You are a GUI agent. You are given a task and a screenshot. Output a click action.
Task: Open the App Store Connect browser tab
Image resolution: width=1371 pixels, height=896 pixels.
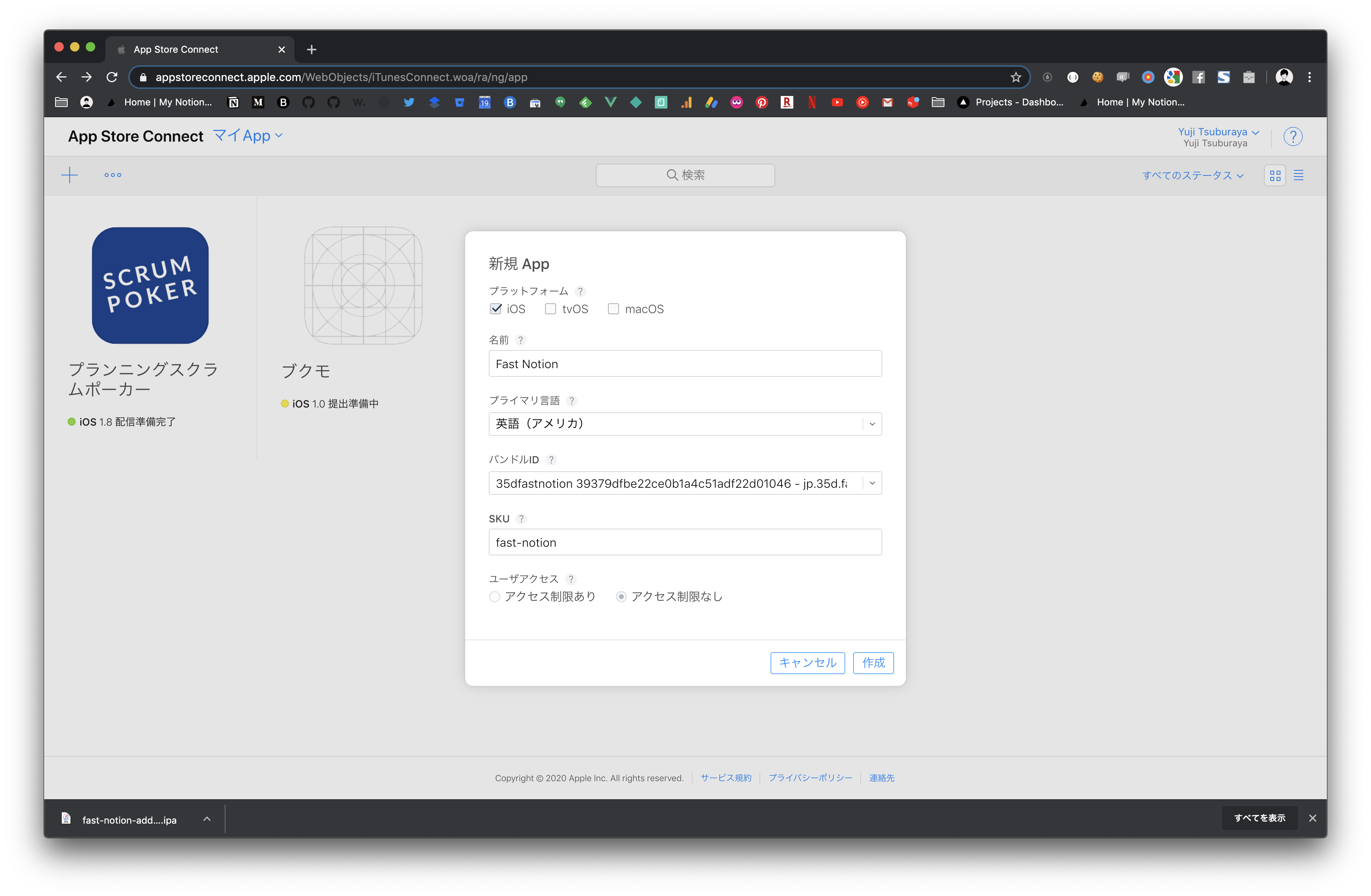pyautogui.click(x=199, y=50)
